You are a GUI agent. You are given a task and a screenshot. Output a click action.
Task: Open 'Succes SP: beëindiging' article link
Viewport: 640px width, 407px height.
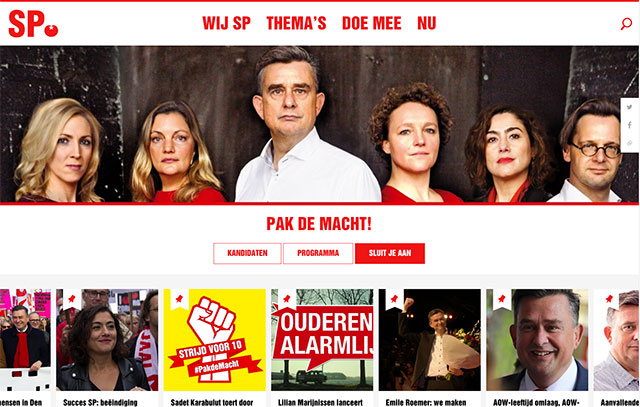coord(100,403)
